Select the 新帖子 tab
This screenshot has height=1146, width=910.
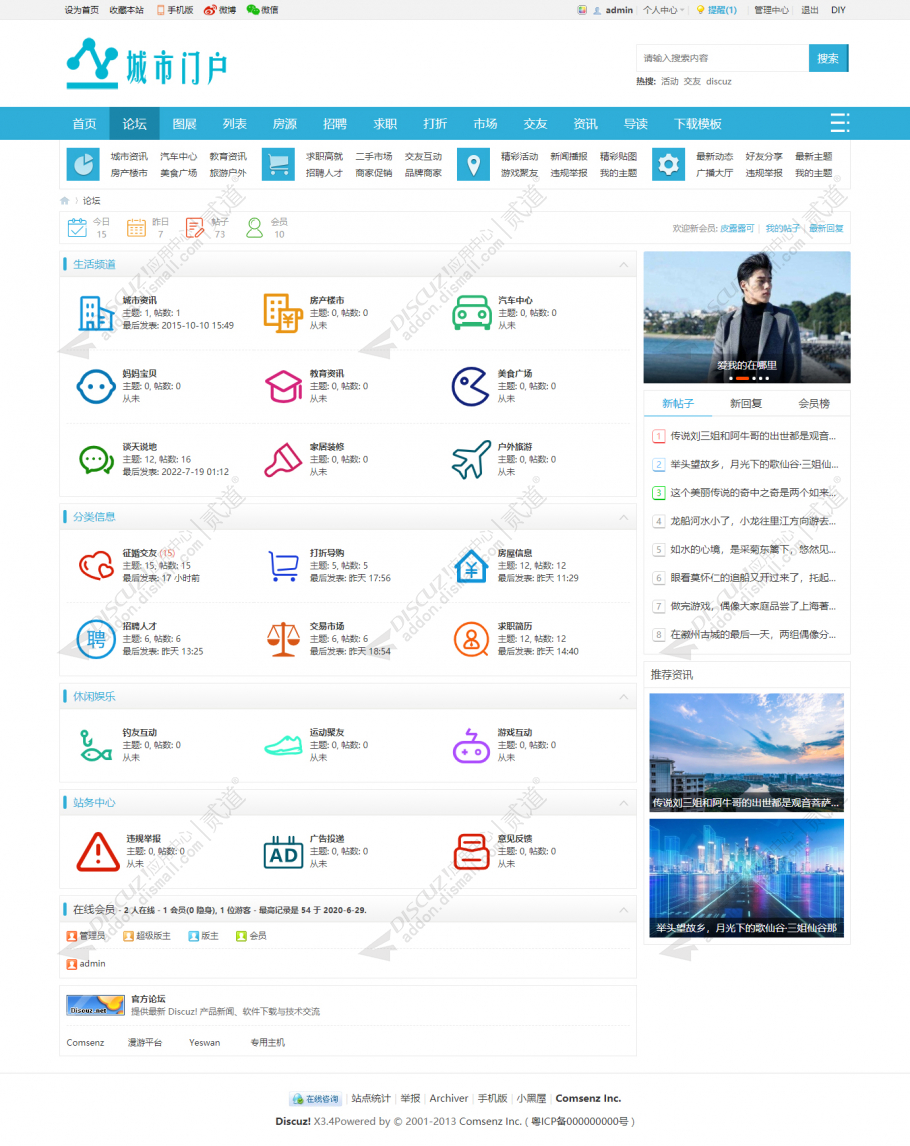tap(678, 403)
